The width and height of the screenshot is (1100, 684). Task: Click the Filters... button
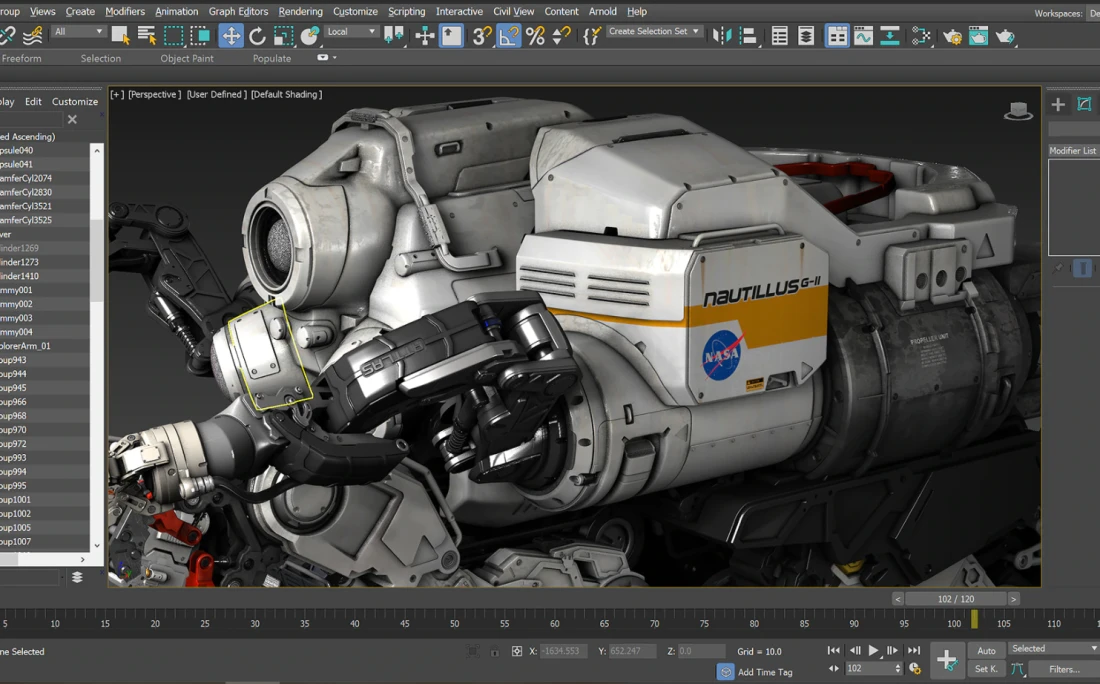(x=1063, y=669)
